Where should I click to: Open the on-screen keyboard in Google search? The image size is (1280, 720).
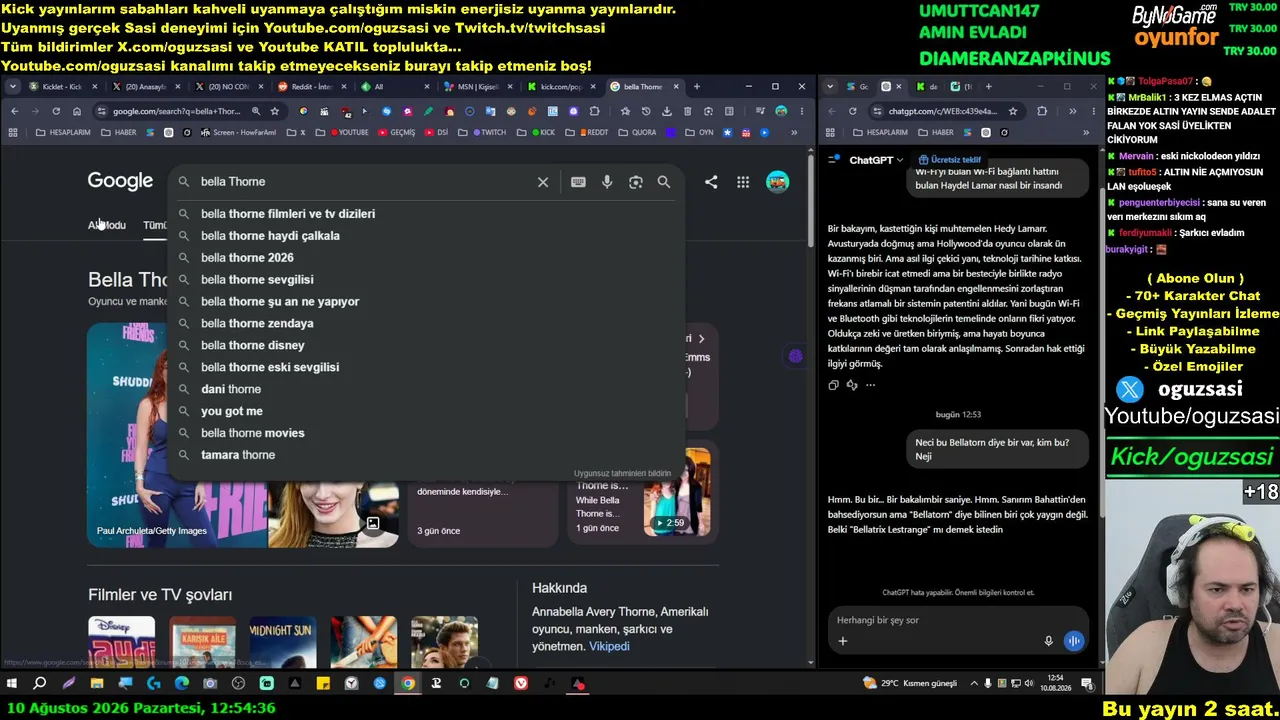tap(578, 182)
